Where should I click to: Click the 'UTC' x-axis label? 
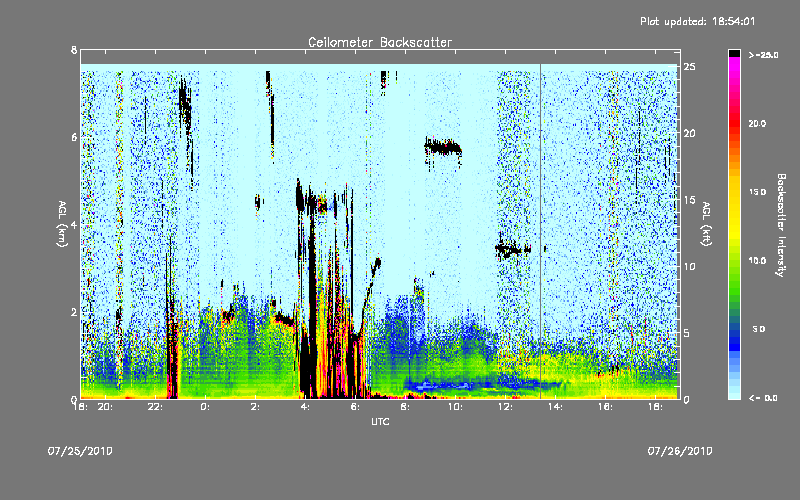pos(380,421)
